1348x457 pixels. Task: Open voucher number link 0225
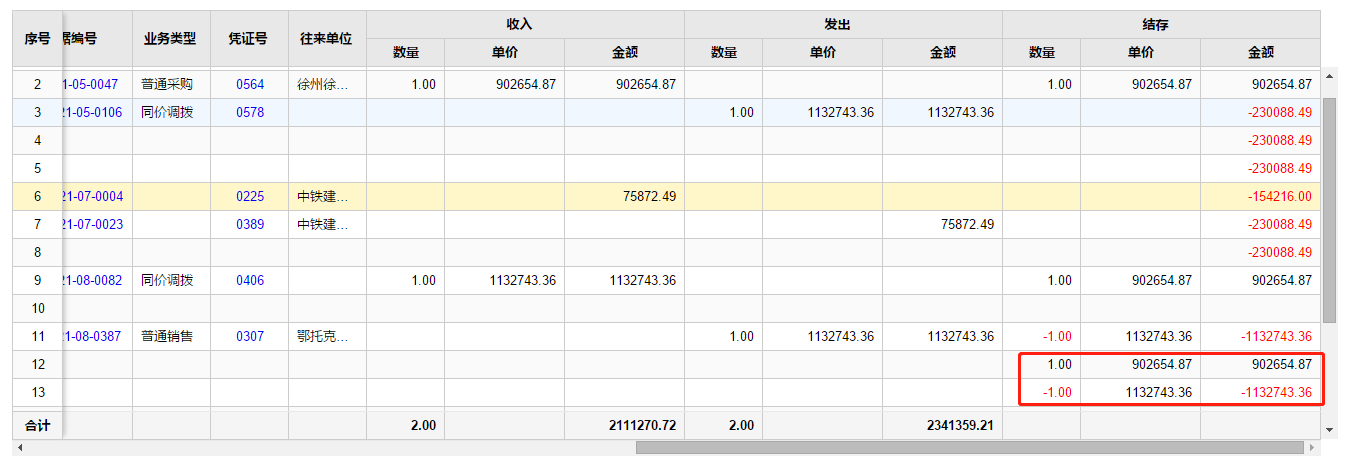coord(250,197)
